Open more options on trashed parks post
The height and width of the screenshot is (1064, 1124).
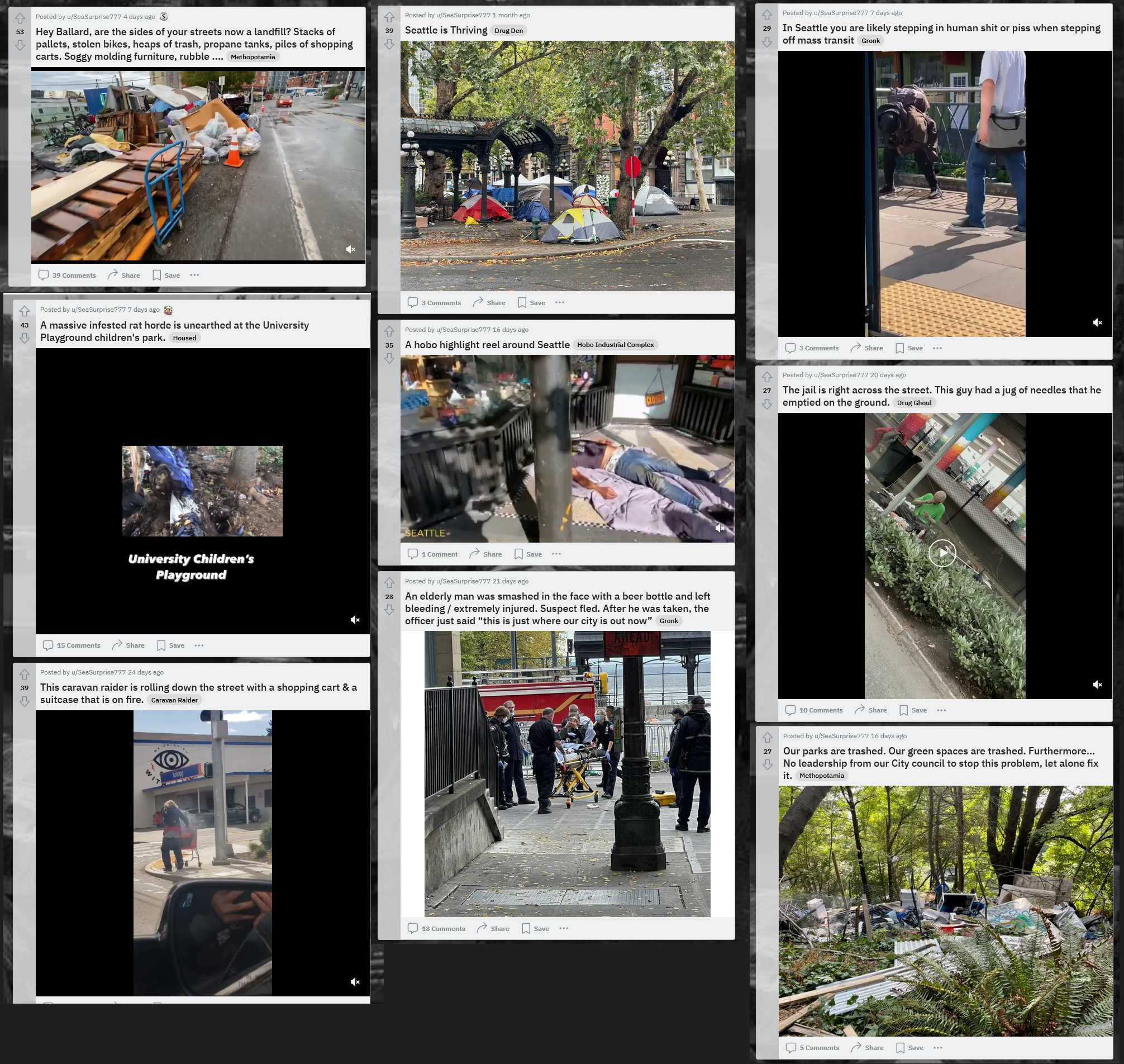(x=938, y=1048)
